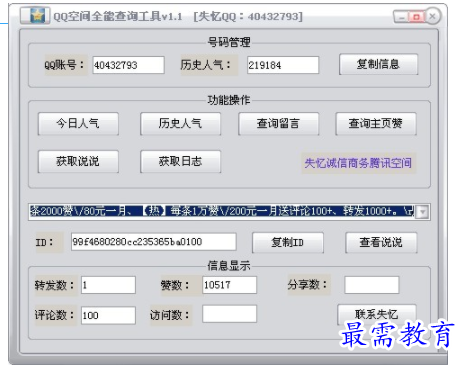Click the 查询留言 button
Screen dimensions: 463x366
(278, 124)
